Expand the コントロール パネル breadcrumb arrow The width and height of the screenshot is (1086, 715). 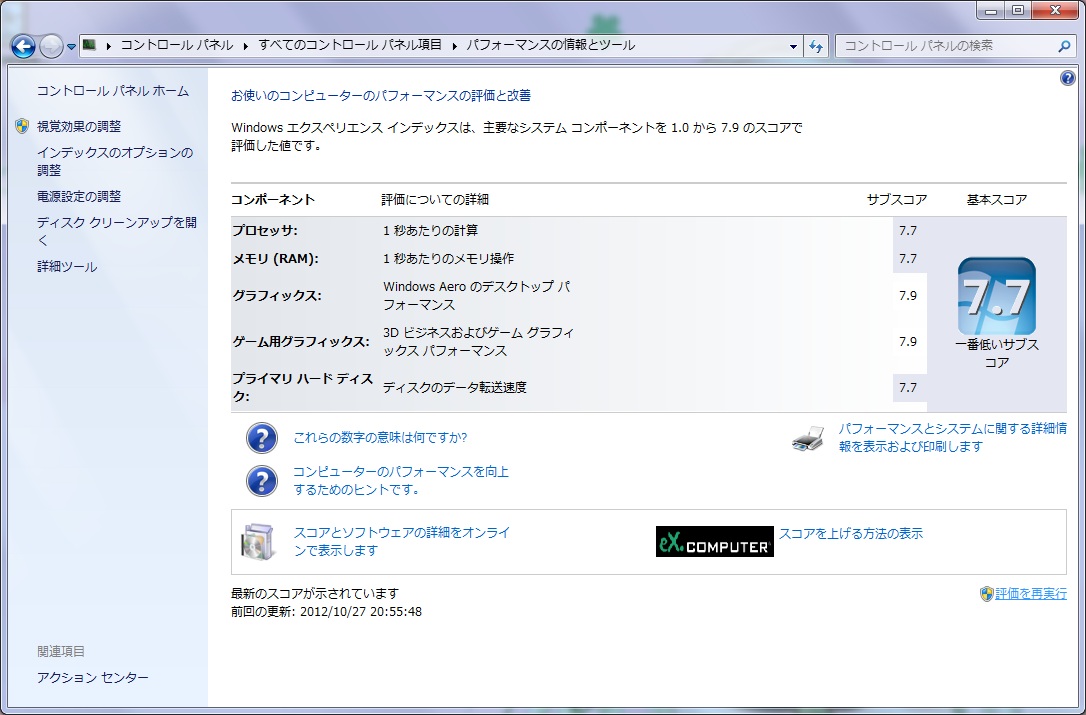245,45
